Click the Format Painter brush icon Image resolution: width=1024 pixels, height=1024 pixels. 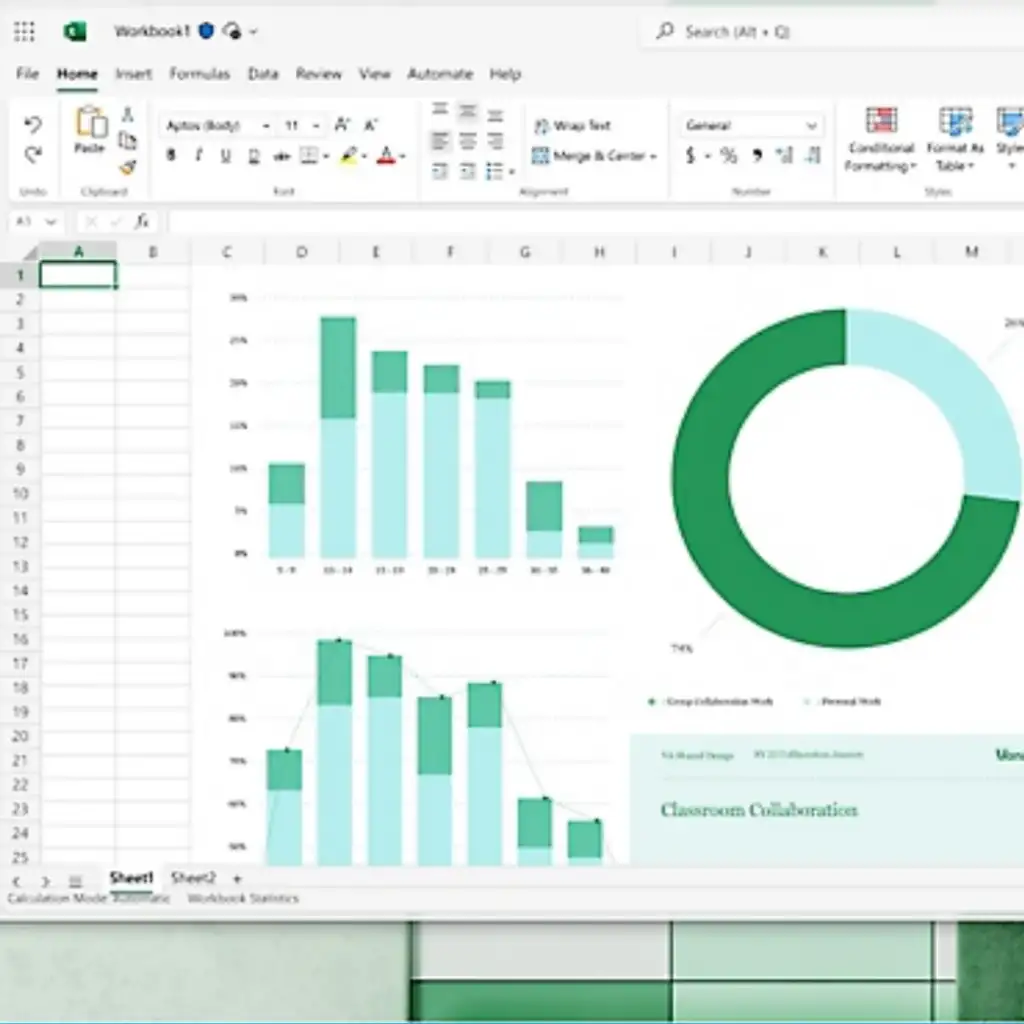pyautogui.click(x=127, y=167)
